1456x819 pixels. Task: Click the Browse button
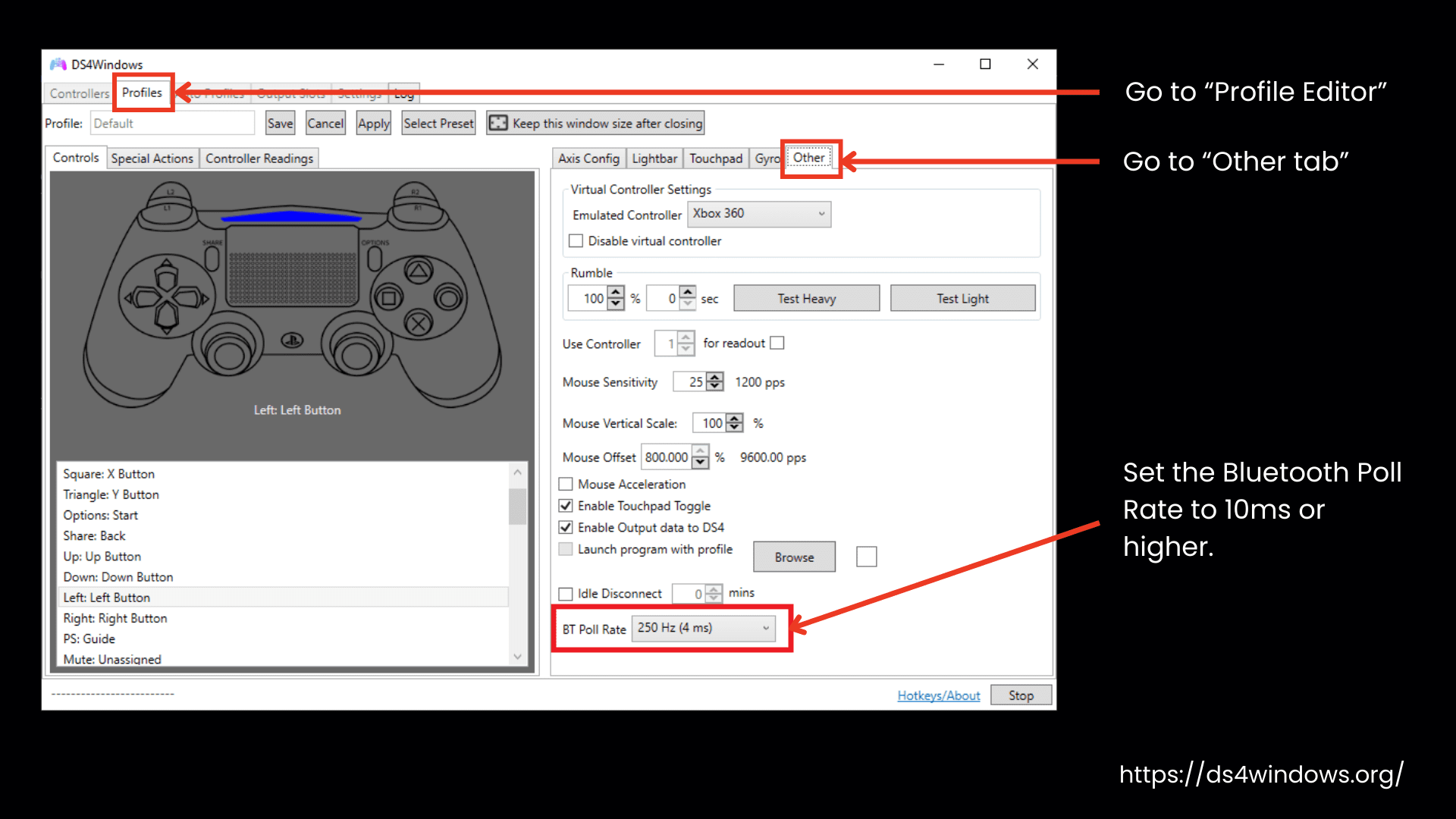[x=794, y=557]
